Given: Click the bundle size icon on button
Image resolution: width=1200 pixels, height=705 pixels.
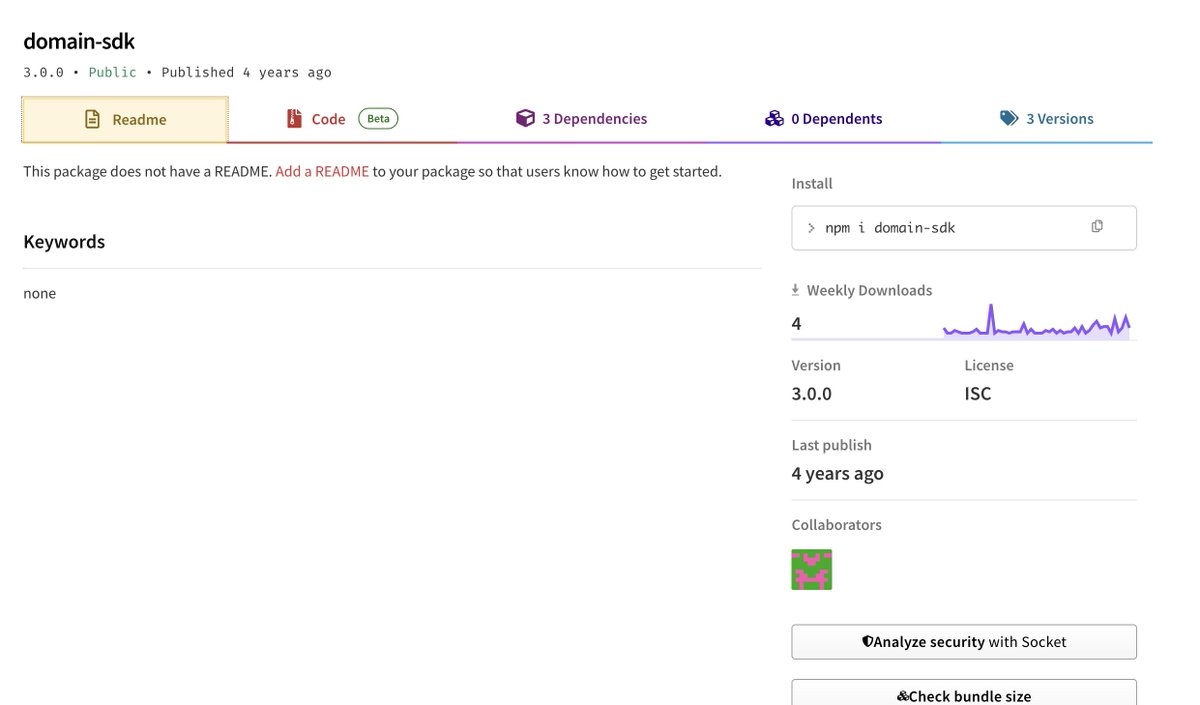Looking at the screenshot, I should 902,697.
